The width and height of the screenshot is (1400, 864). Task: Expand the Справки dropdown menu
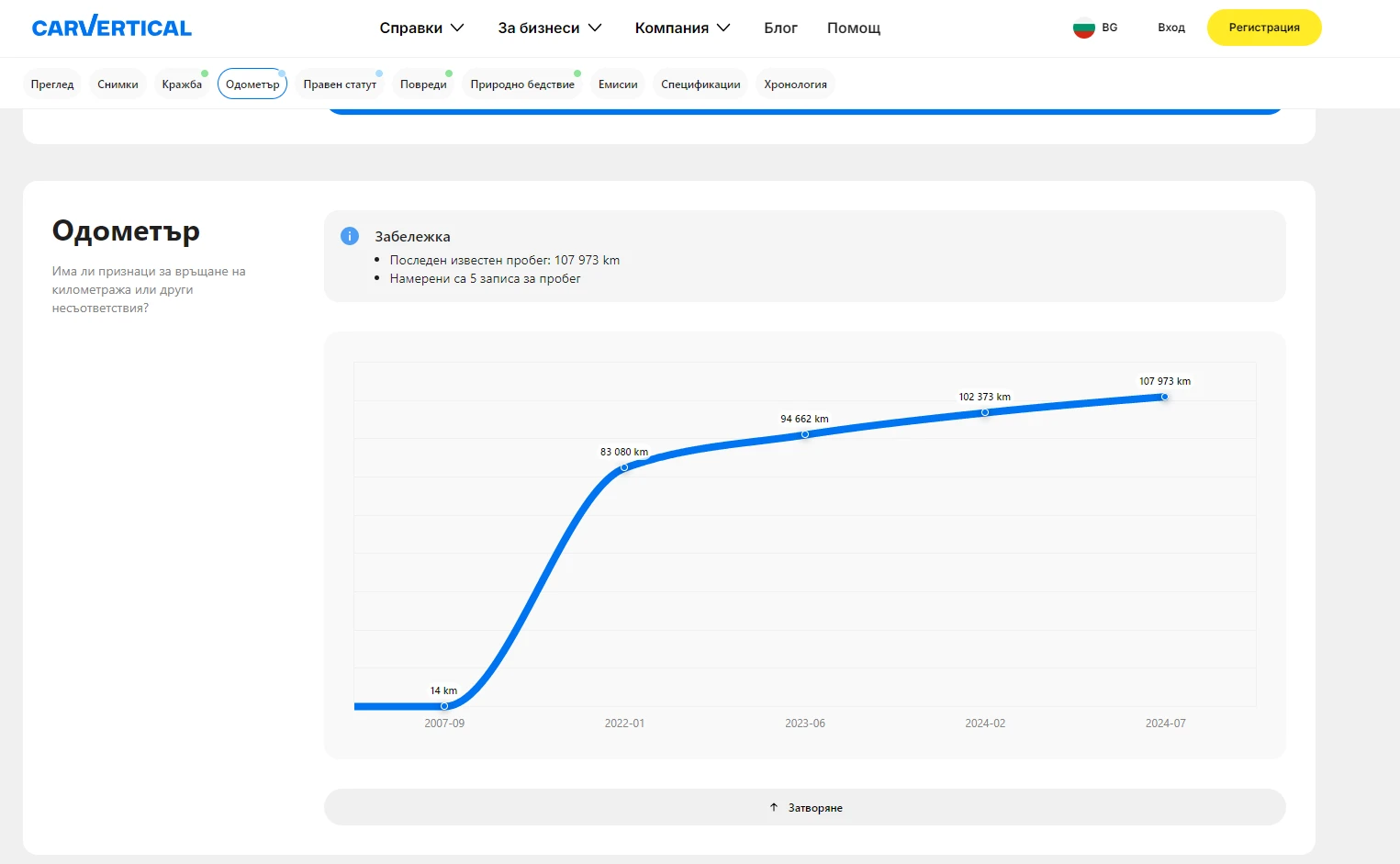point(421,28)
